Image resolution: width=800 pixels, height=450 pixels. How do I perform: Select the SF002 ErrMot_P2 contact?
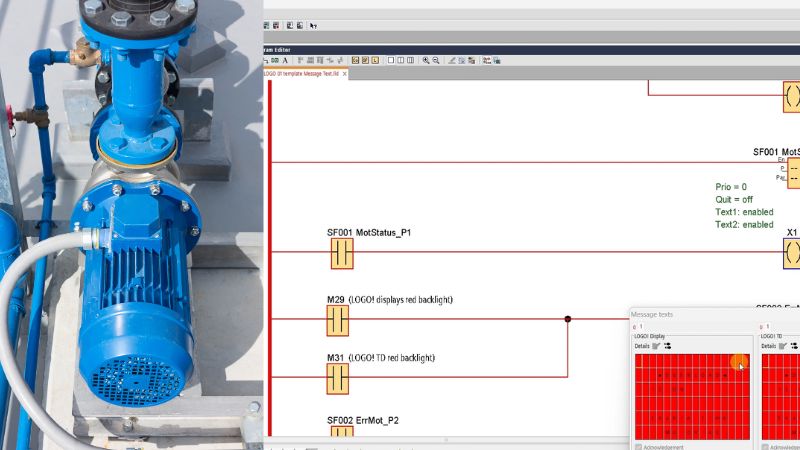pos(342,432)
